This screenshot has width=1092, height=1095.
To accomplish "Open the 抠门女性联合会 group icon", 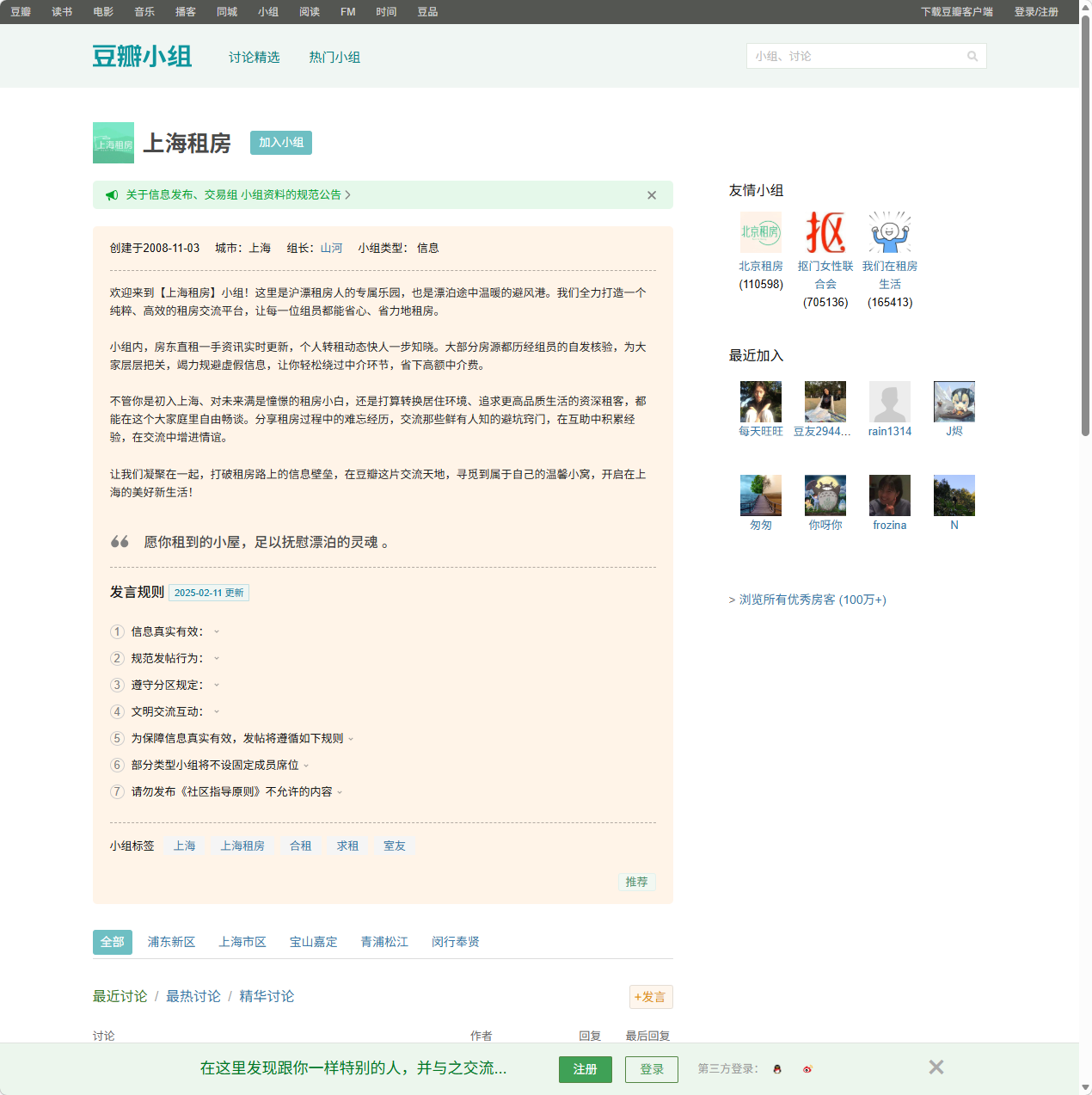I will [825, 231].
